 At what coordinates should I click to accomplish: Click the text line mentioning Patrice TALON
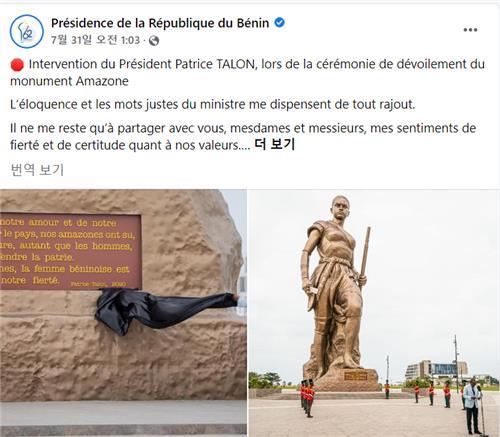point(247,64)
